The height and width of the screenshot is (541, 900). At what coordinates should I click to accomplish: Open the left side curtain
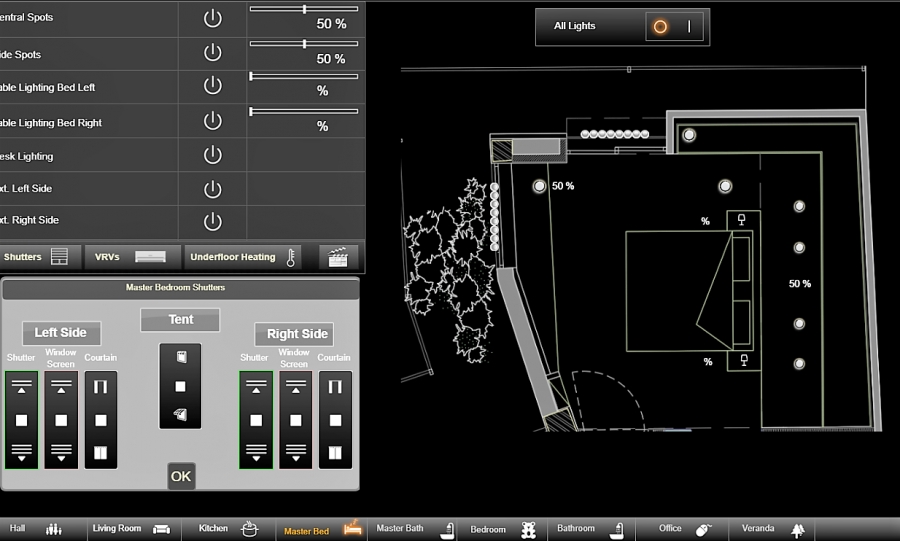point(100,387)
